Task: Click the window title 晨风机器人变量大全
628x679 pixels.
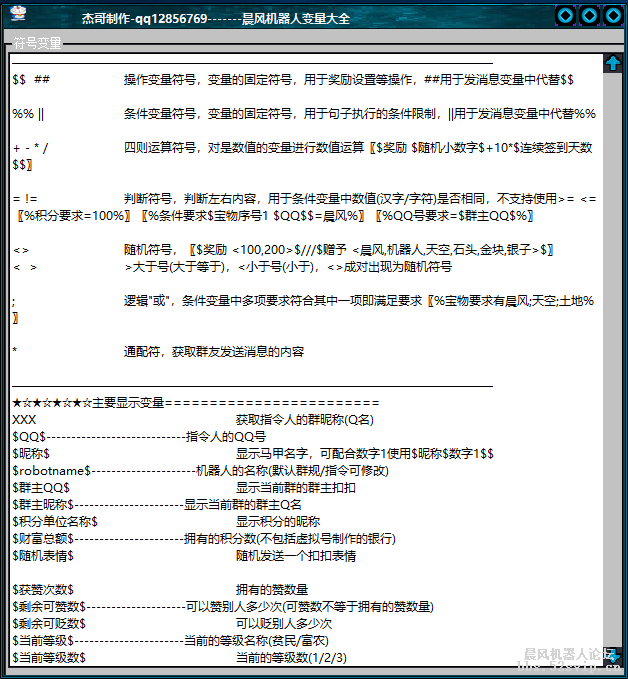Action: tap(296, 19)
